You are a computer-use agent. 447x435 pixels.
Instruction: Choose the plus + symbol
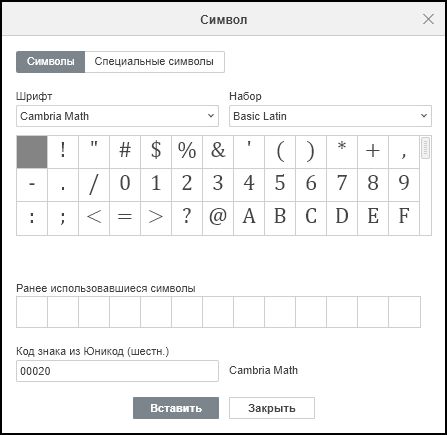[373, 152]
